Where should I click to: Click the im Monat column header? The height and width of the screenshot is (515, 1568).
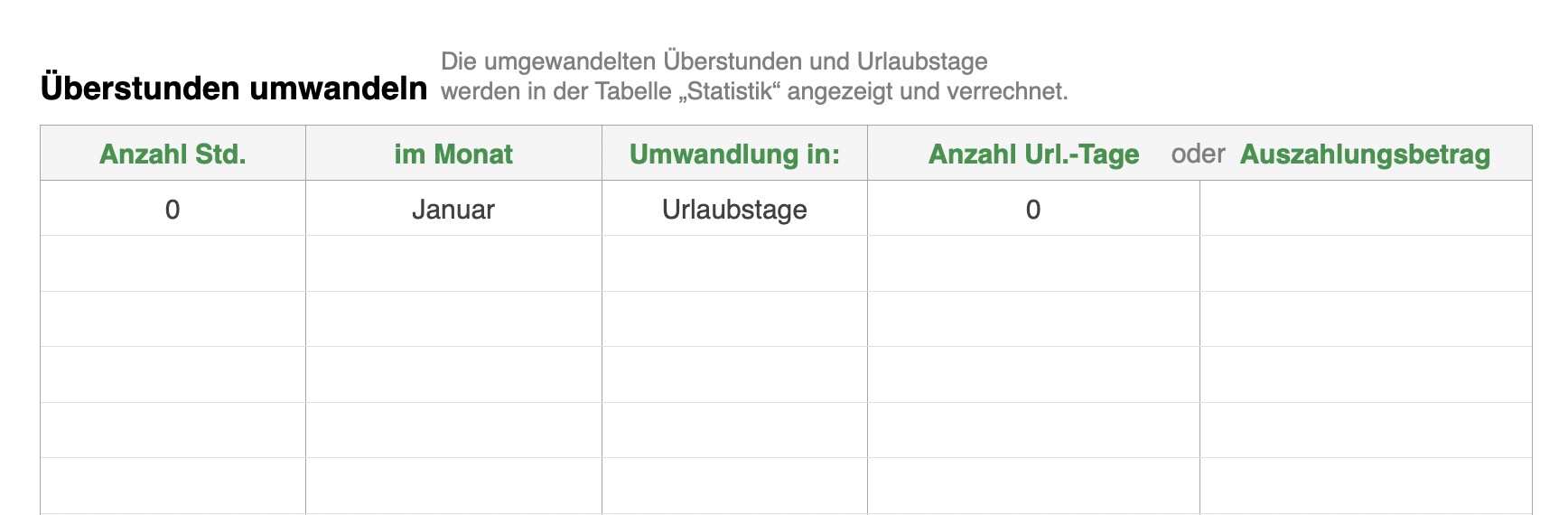453,154
